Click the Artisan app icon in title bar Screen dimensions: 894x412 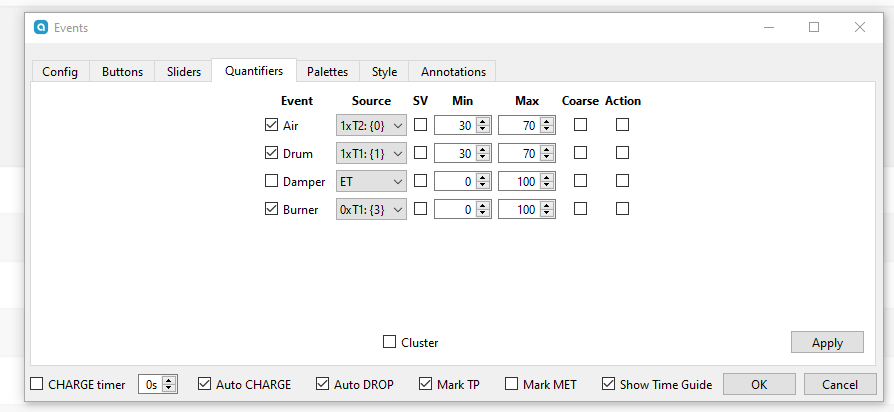[x=41, y=27]
